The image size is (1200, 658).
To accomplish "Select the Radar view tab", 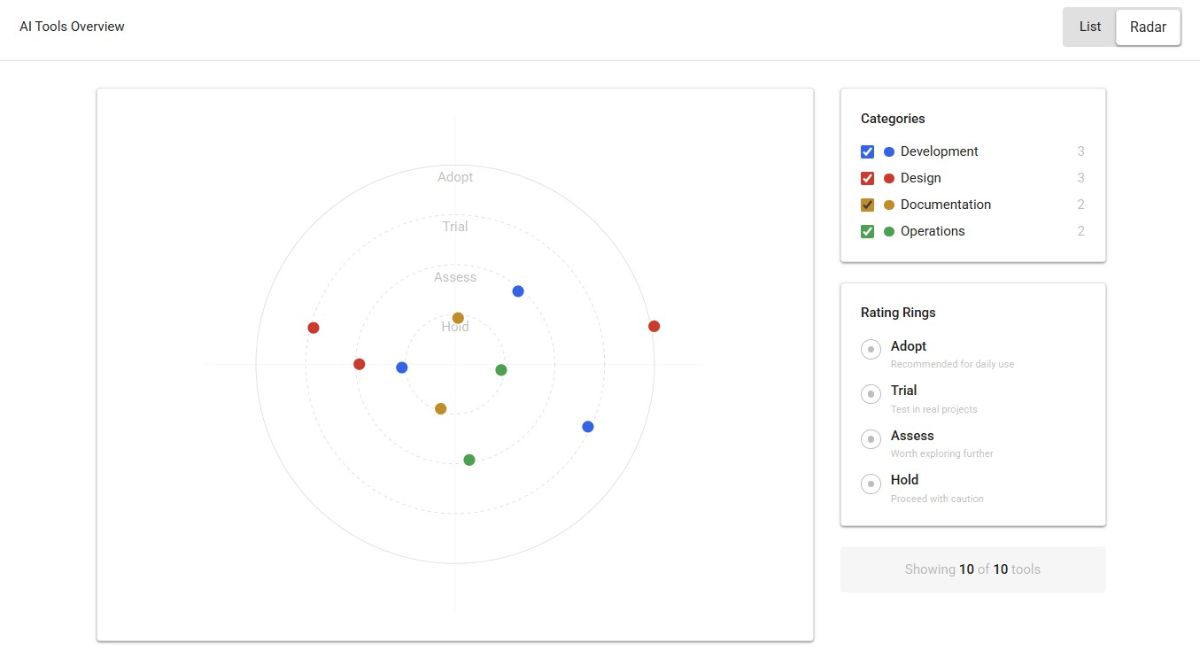I will tap(1148, 27).
